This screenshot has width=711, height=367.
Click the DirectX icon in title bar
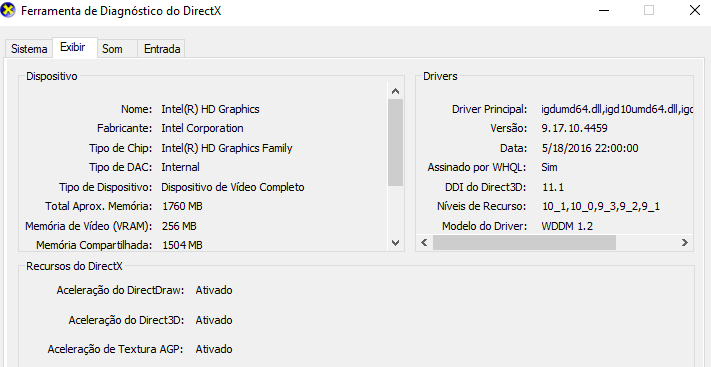[8, 10]
